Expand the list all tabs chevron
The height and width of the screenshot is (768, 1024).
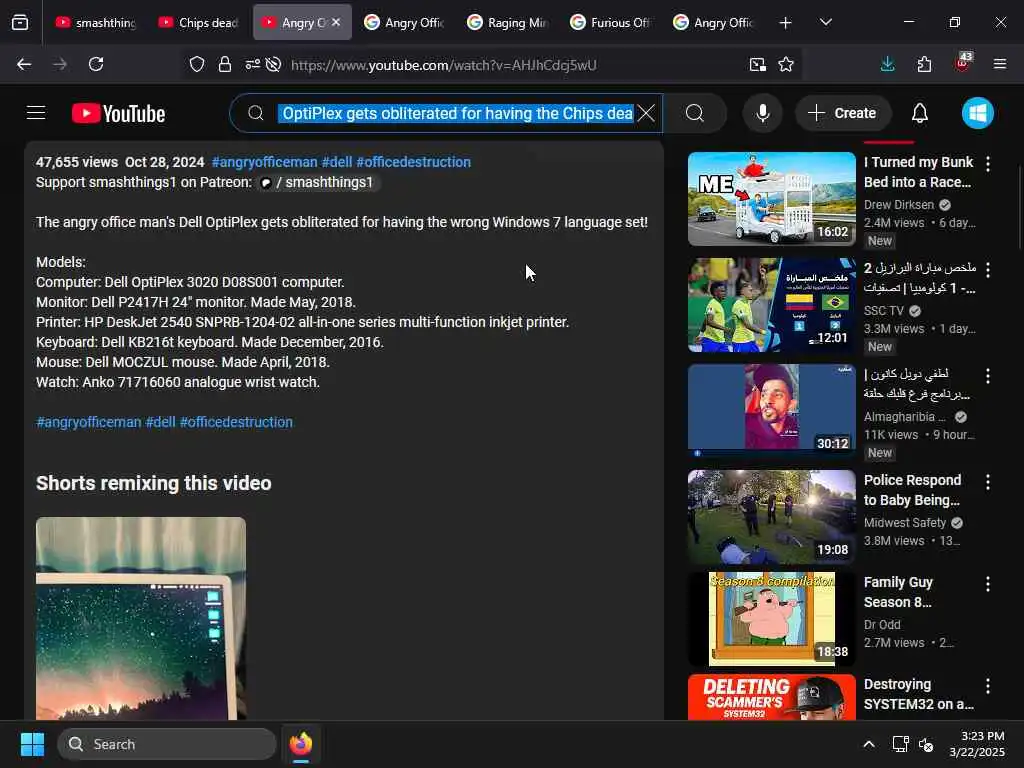click(825, 23)
